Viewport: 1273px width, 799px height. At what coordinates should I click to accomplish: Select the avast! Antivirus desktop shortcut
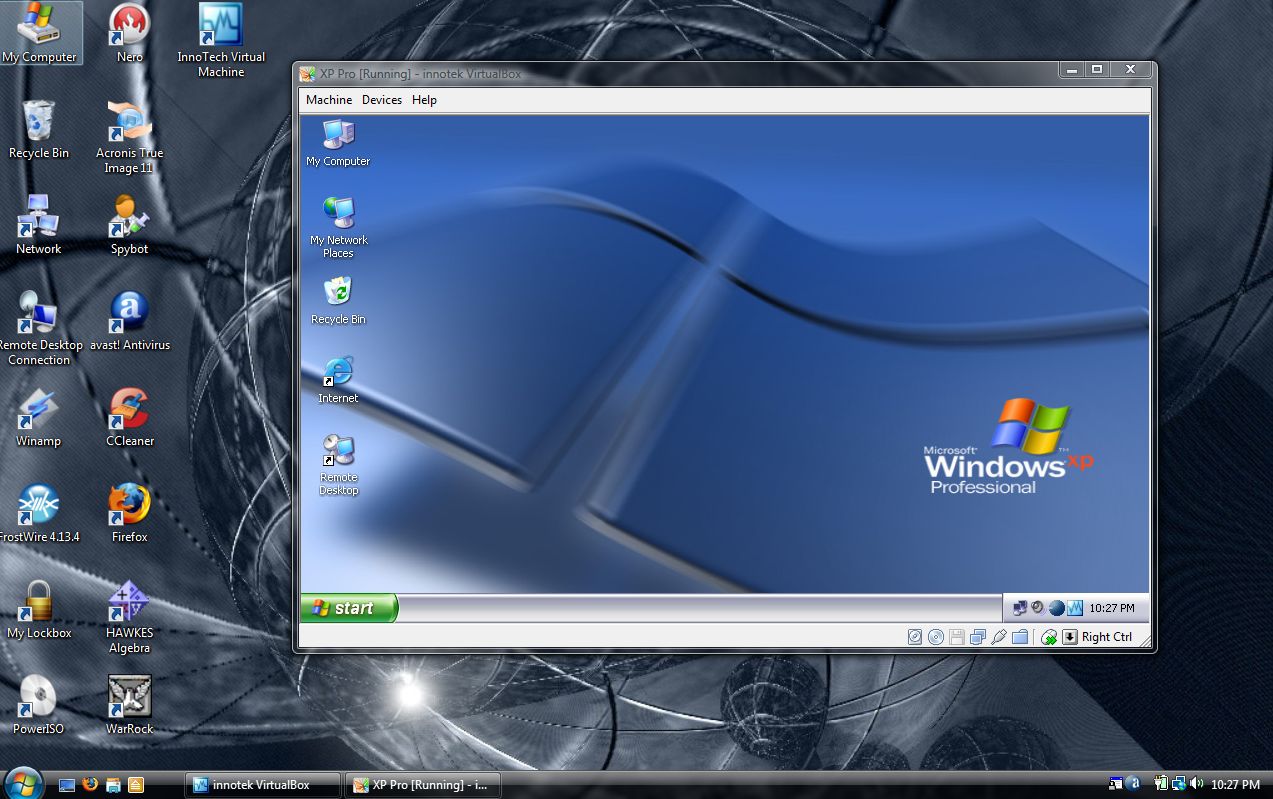tap(129, 322)
